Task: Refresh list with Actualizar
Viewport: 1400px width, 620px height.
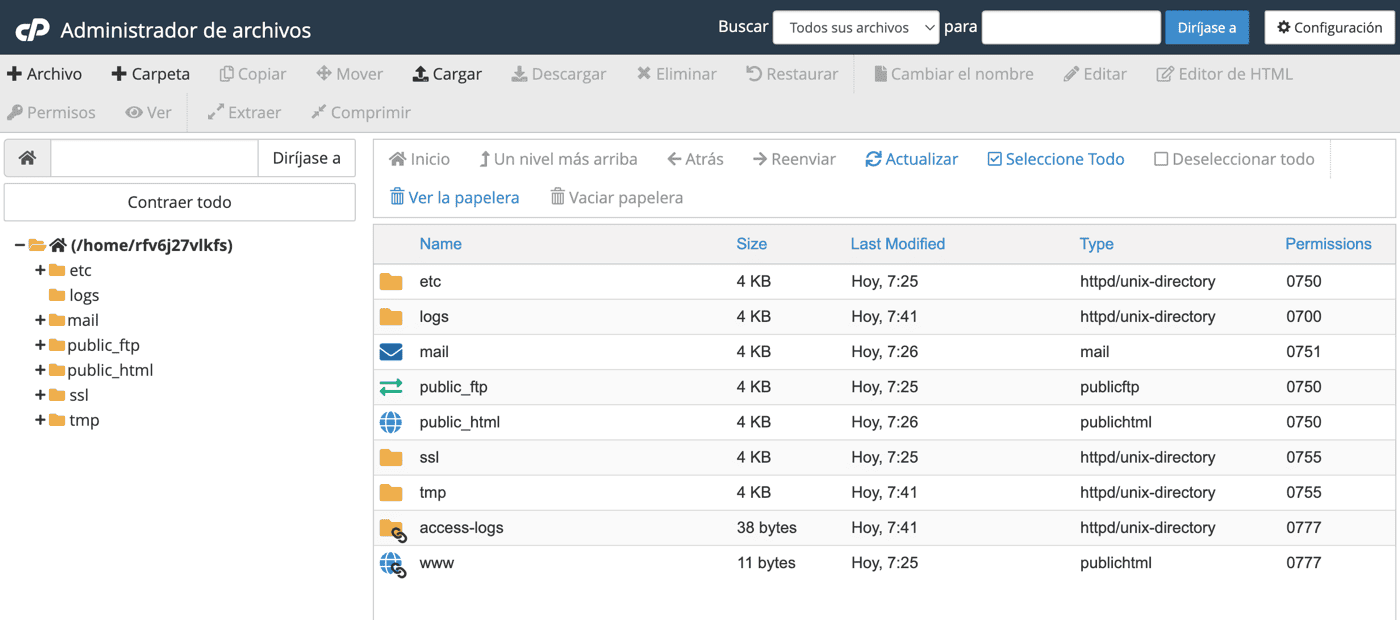Action: click(x=912, y=159)
